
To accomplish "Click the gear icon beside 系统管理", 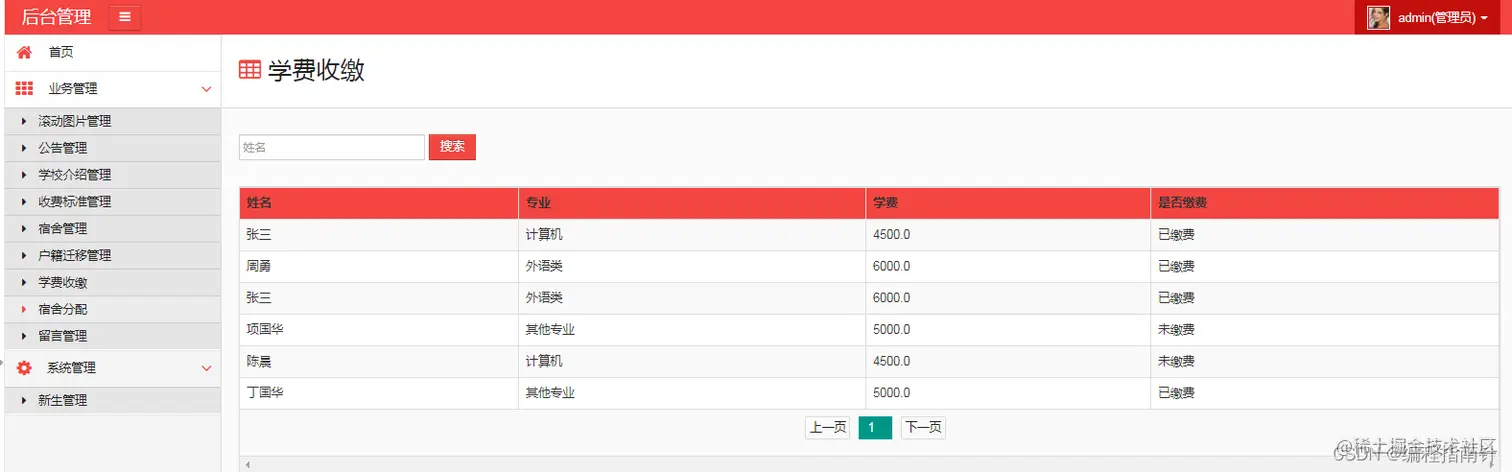I will tap(25, 368).
